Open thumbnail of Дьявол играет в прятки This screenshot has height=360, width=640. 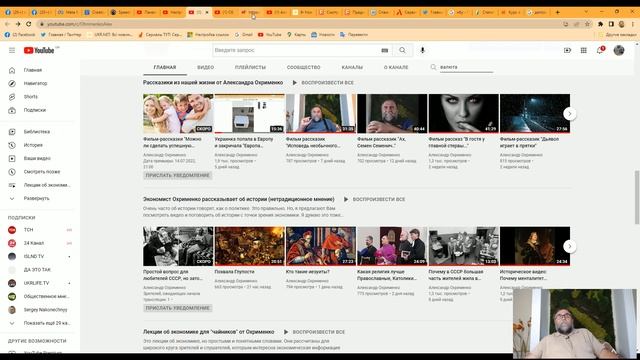click(535, 113)
